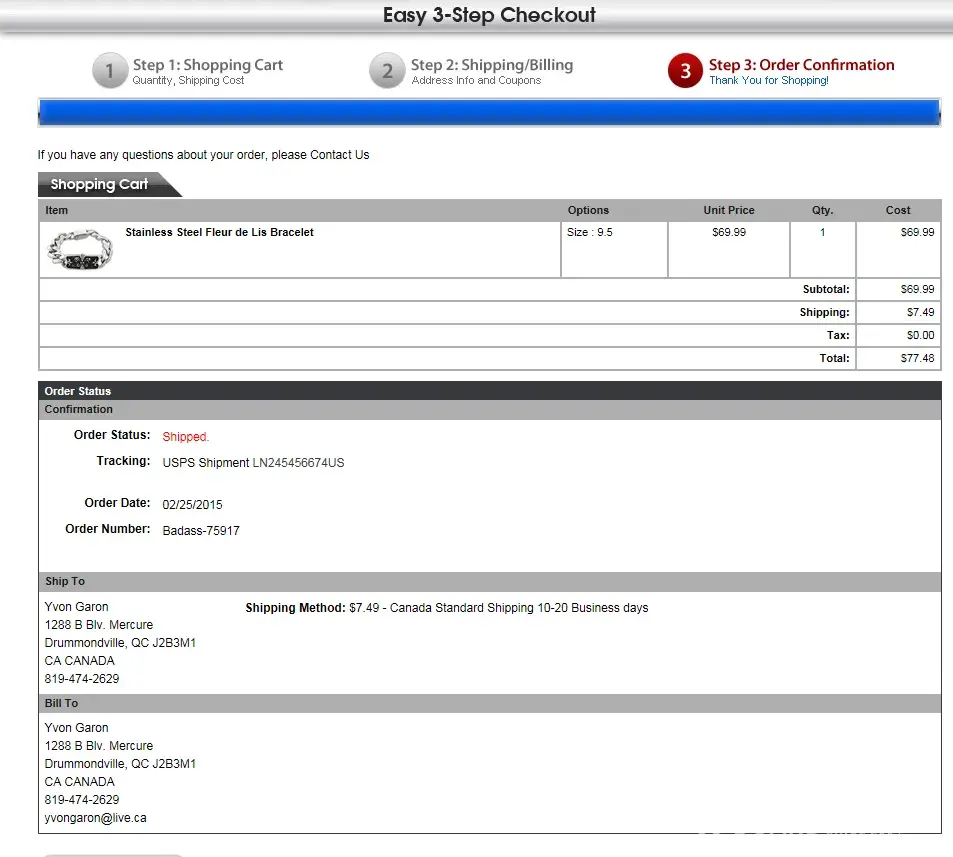Select Step 3: Order Confirmation heading

coord(801,65)
